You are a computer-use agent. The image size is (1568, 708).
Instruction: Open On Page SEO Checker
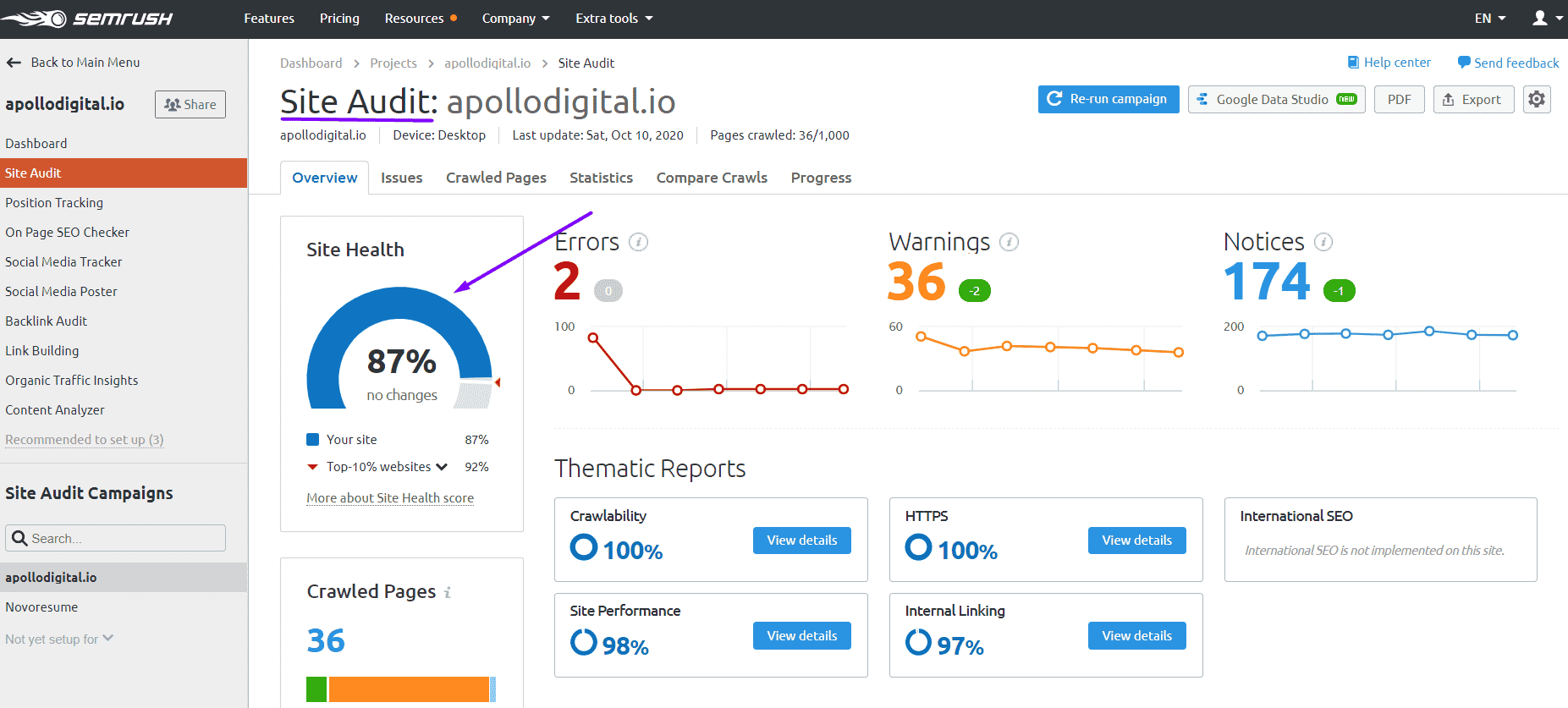[x=68, y=233]
